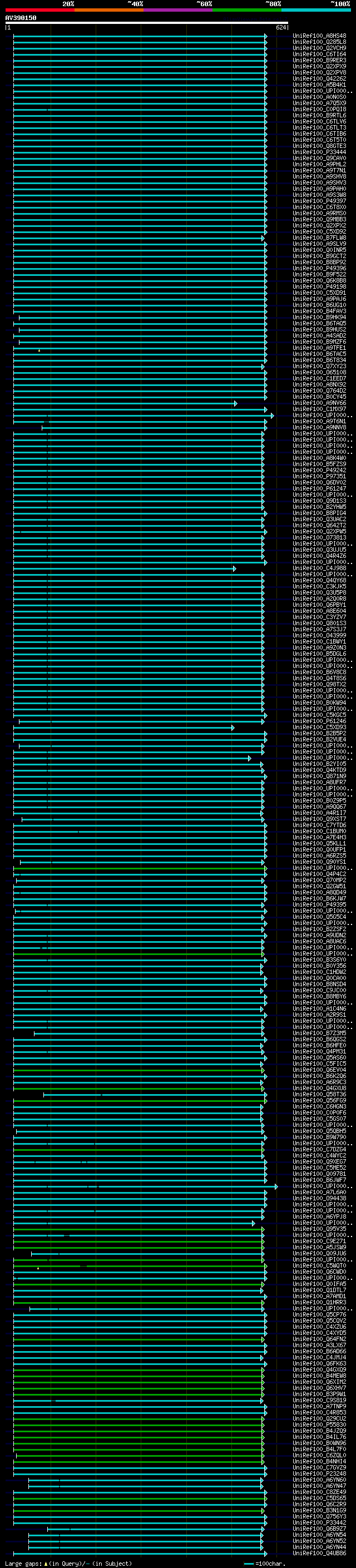The height and width of the screenshot is (1568, 356).
Task: Open hit UniRef100_Q756Y3
Action: coord(319,1516)
